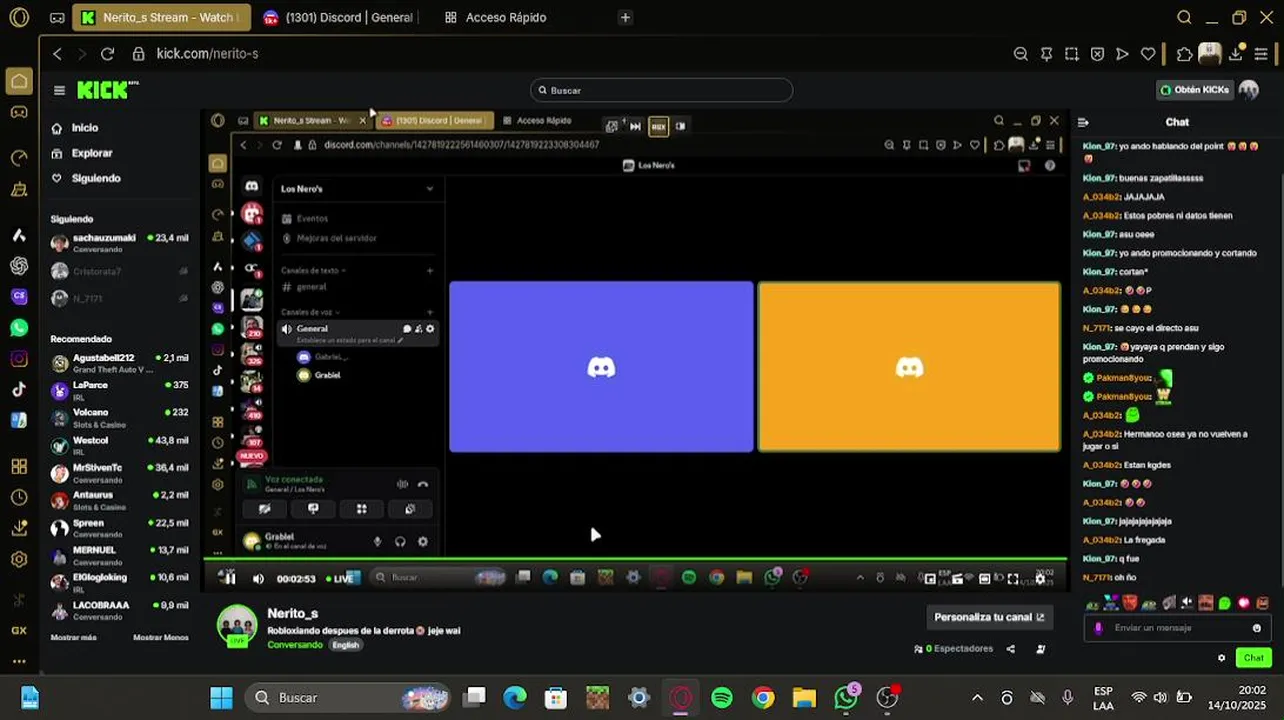The image size is (1284, 720).
Task: Add page to bookmarks with heart icon
Action: pos(1148,54)
